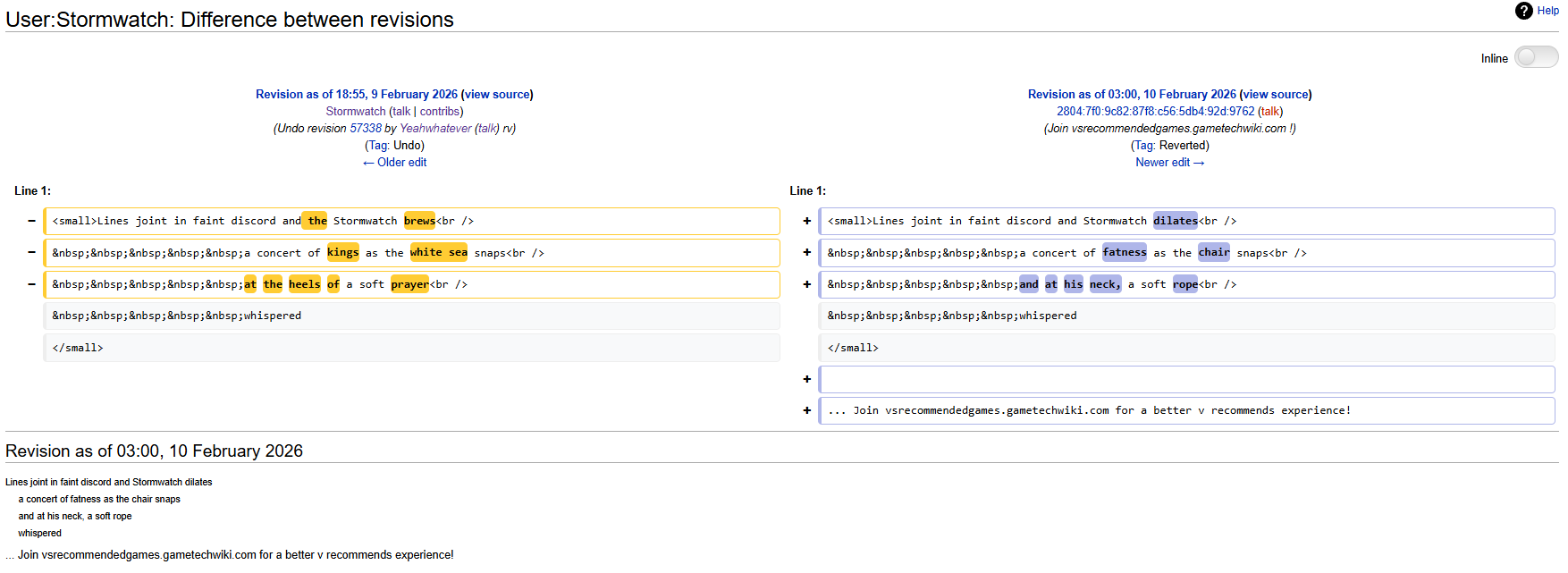The width and height of the screenshot is (1568, 573).
Task: Click highlighted word 'neck,' in right diff
Action: click(x=1105, y=284)
